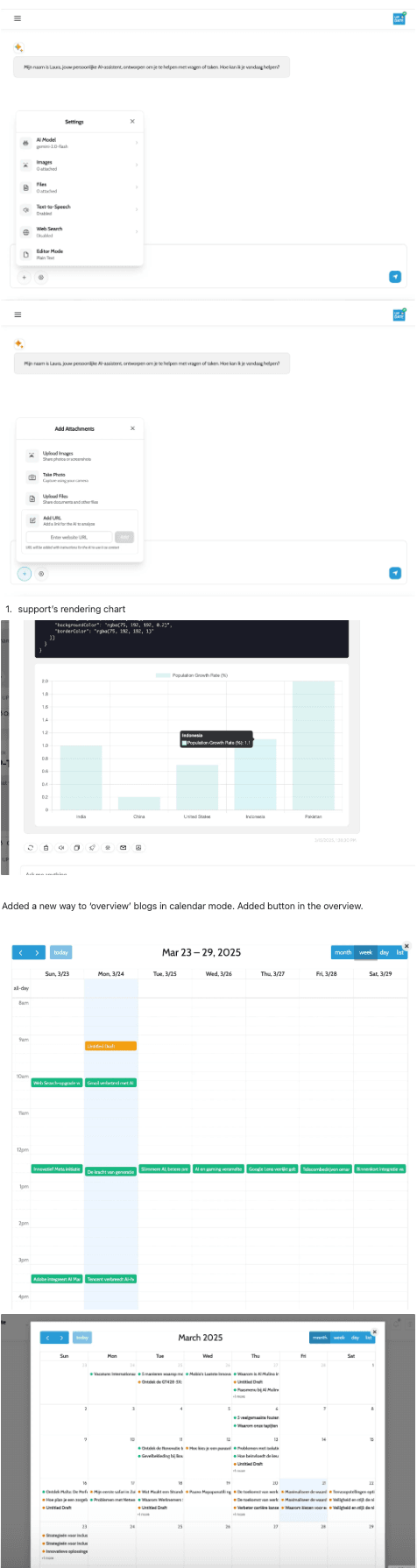Click the Population Growth Rate legend color box

tap(163, 675)
